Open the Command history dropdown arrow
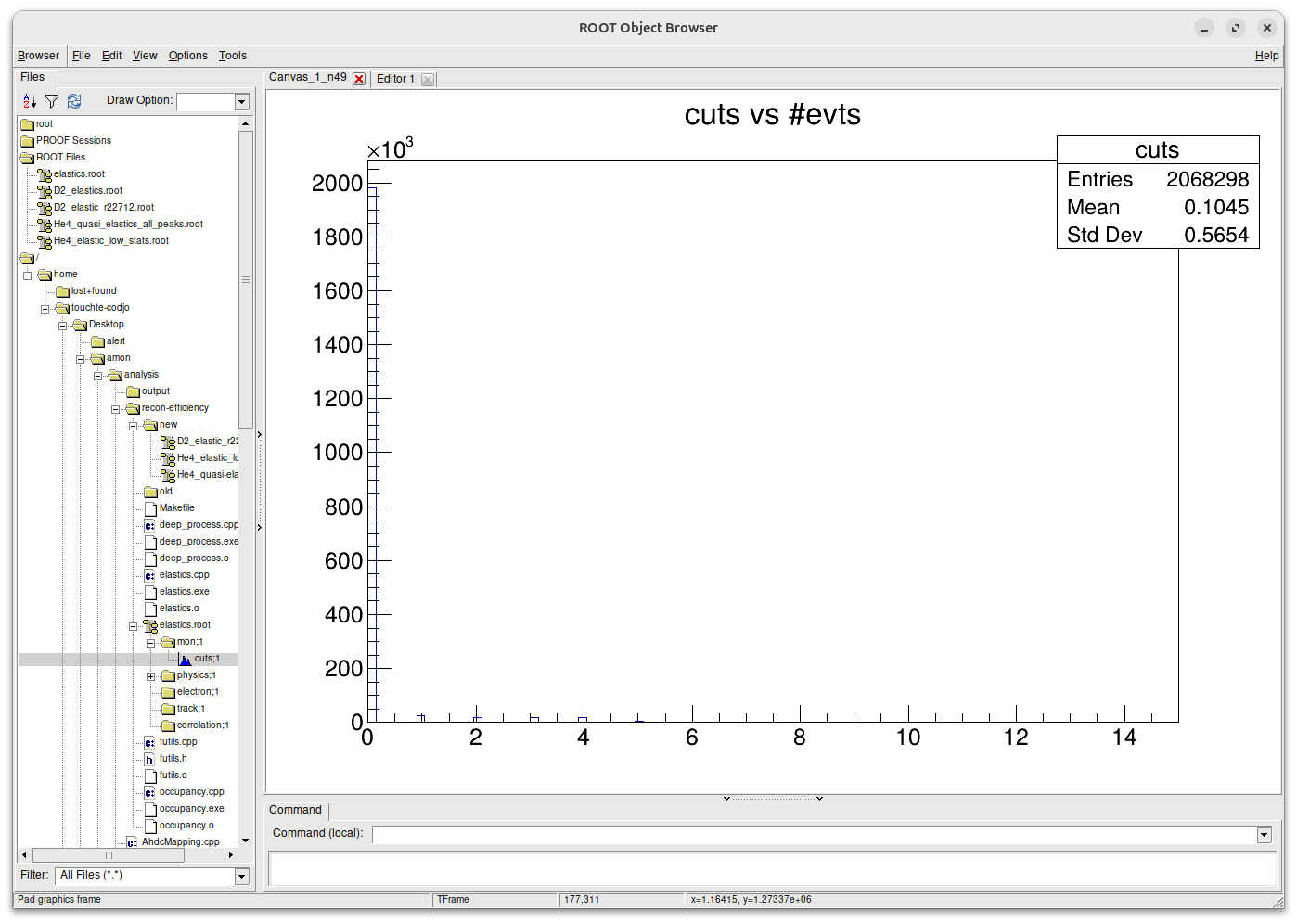This screenshot has width=1297, height=924. click(x=1264, y=835)
